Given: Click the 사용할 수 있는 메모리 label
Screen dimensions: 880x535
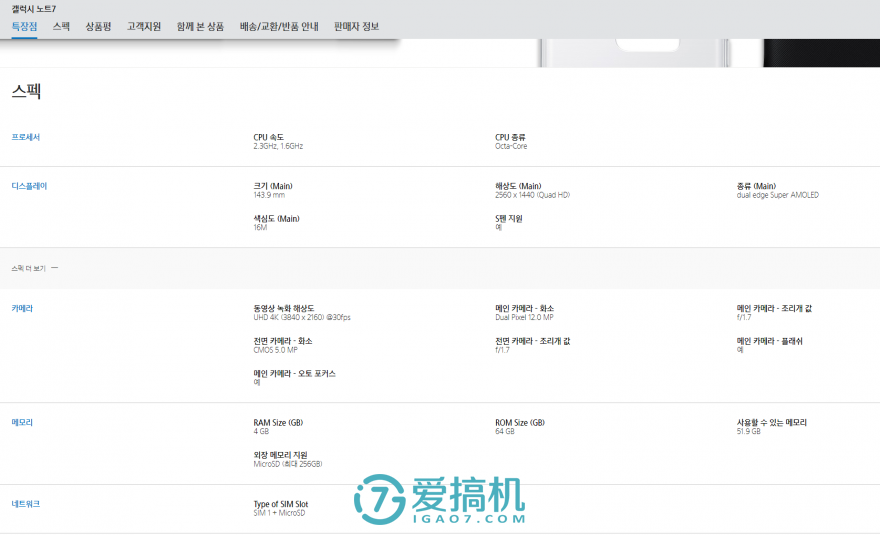Looking at the screenshot, I should [x=772, y=422].
